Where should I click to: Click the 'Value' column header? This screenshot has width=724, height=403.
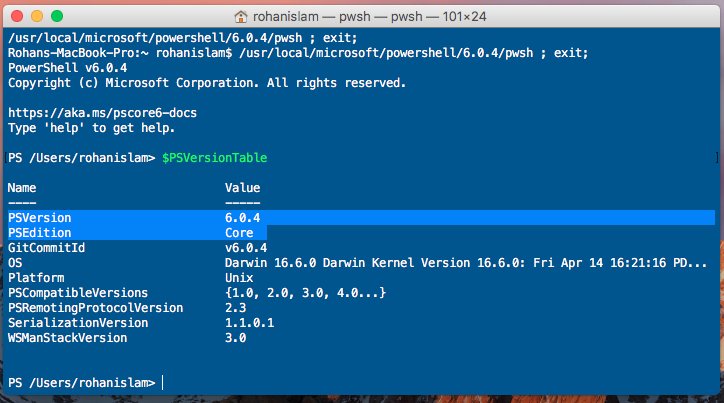(x=242, y=188)
